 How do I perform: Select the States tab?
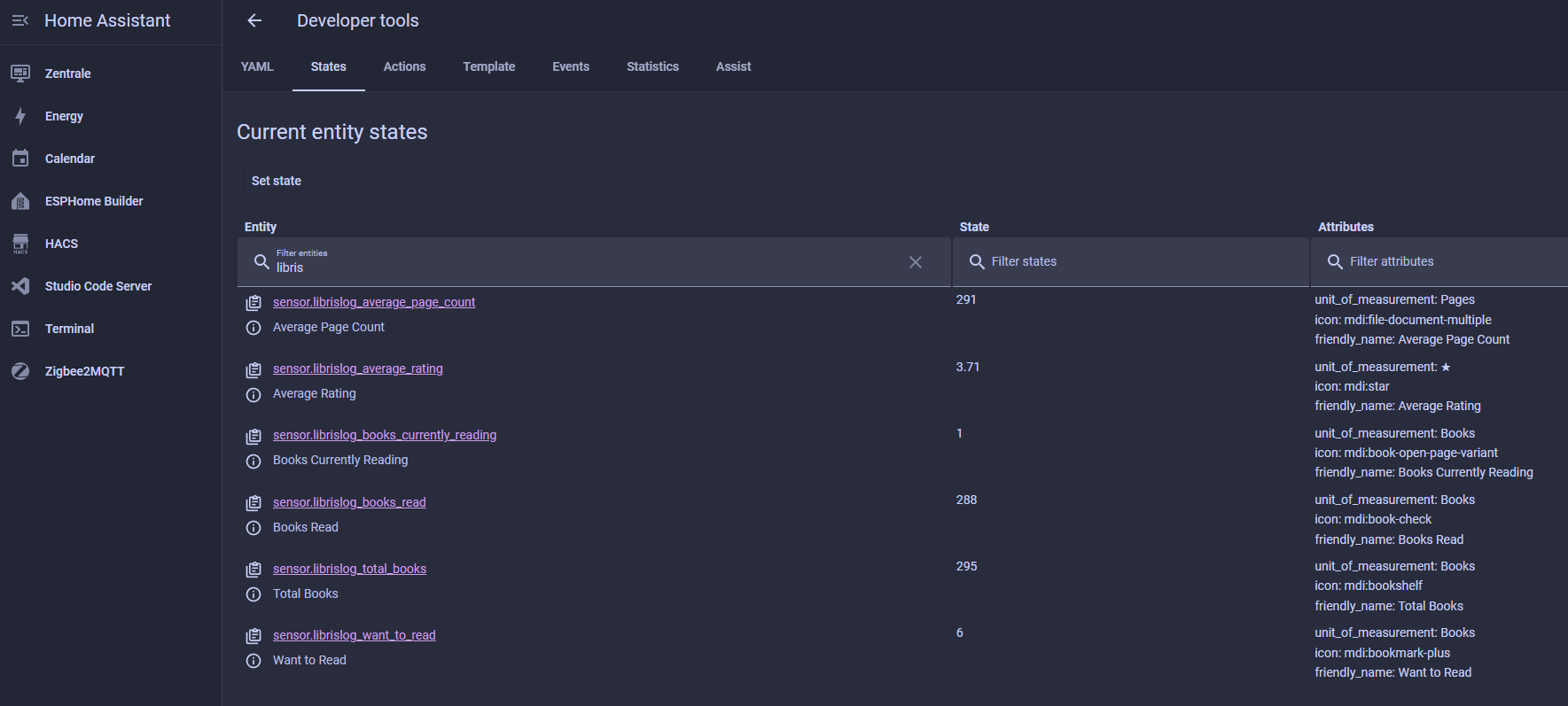click(329, 66)
